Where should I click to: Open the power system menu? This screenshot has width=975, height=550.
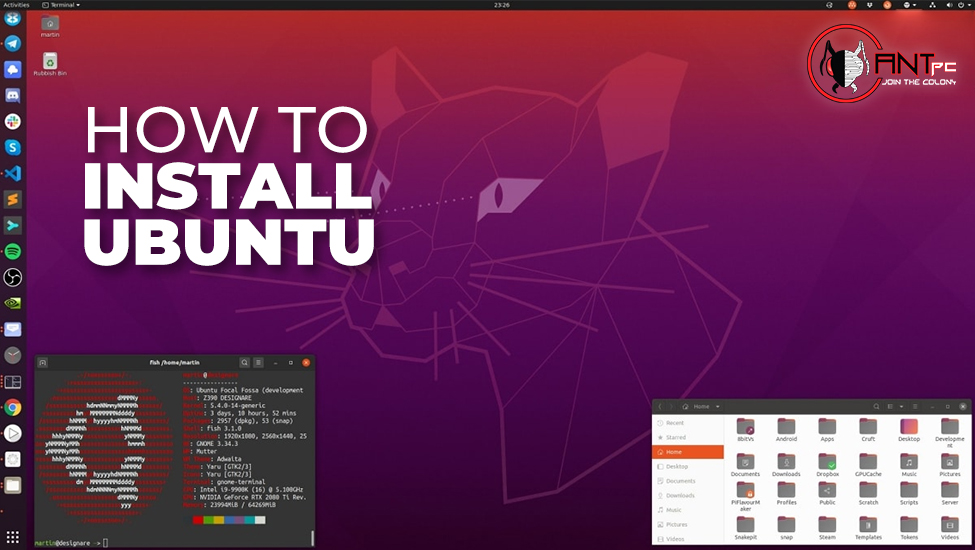(965, 4)
